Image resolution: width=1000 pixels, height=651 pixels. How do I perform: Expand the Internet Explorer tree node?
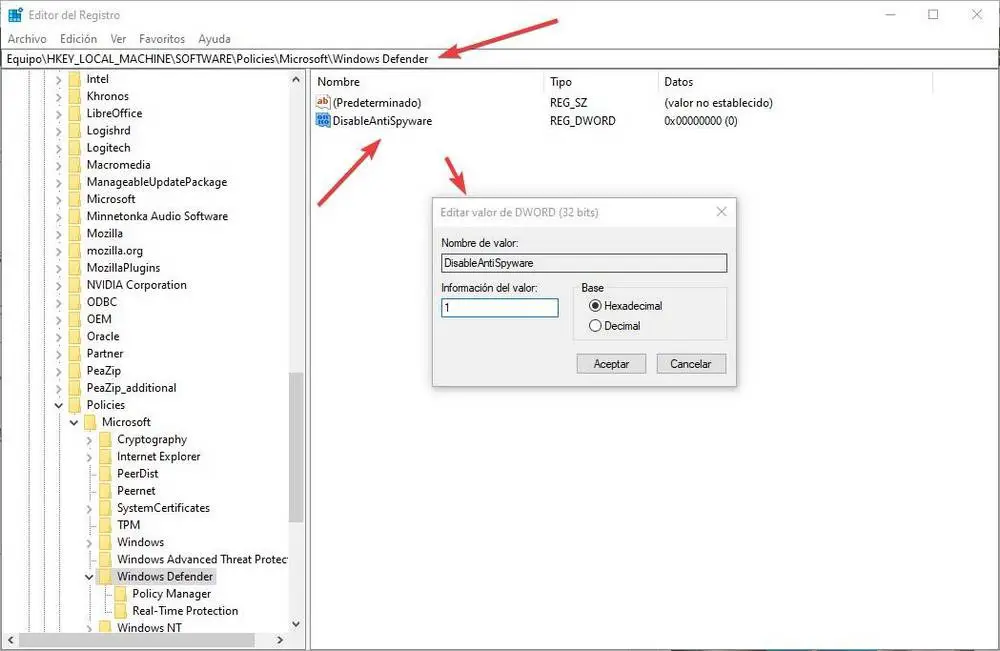pyautogui.click(x=89, y=457)
